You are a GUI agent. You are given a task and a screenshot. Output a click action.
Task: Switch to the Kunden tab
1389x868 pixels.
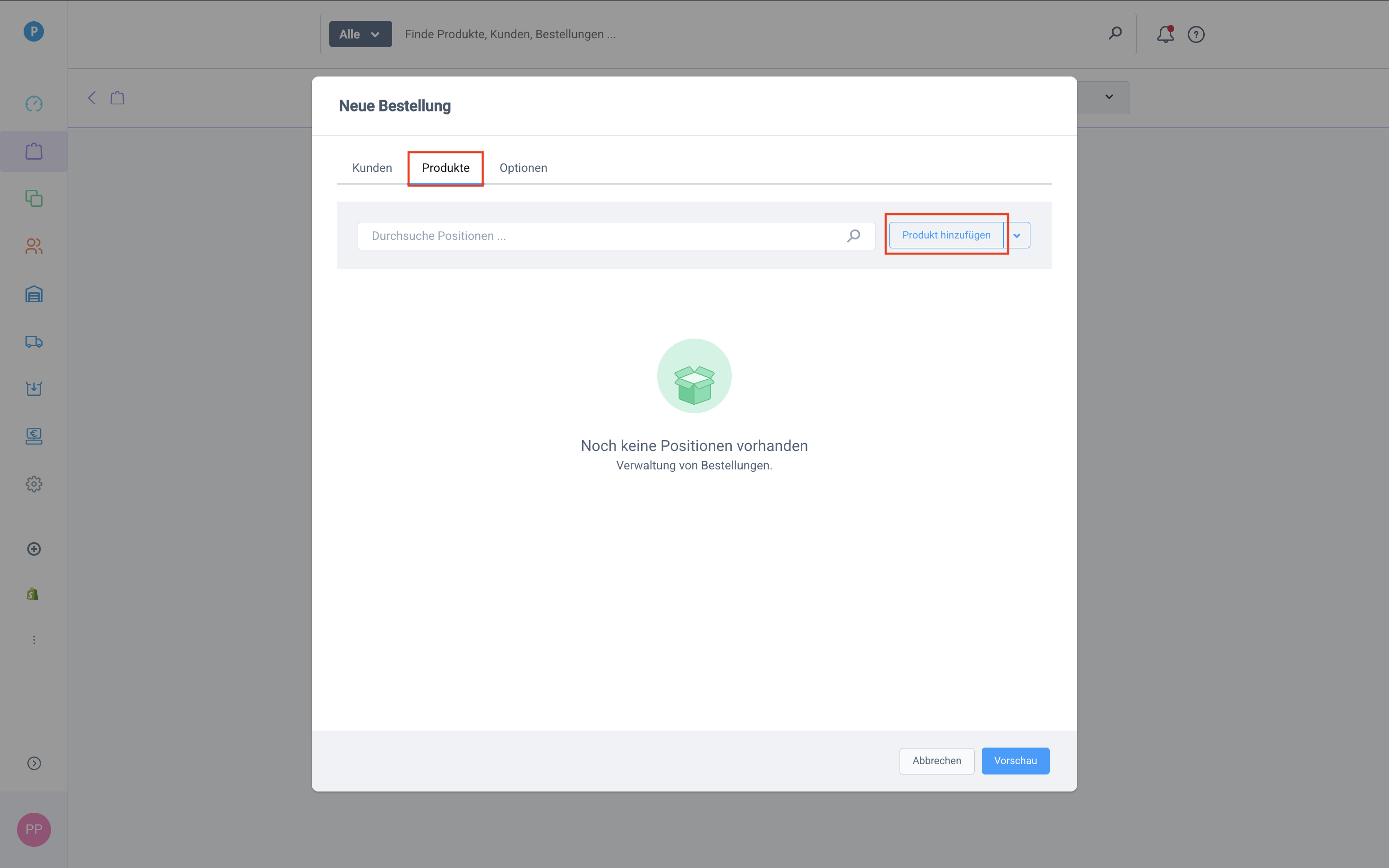coord(372,168)
